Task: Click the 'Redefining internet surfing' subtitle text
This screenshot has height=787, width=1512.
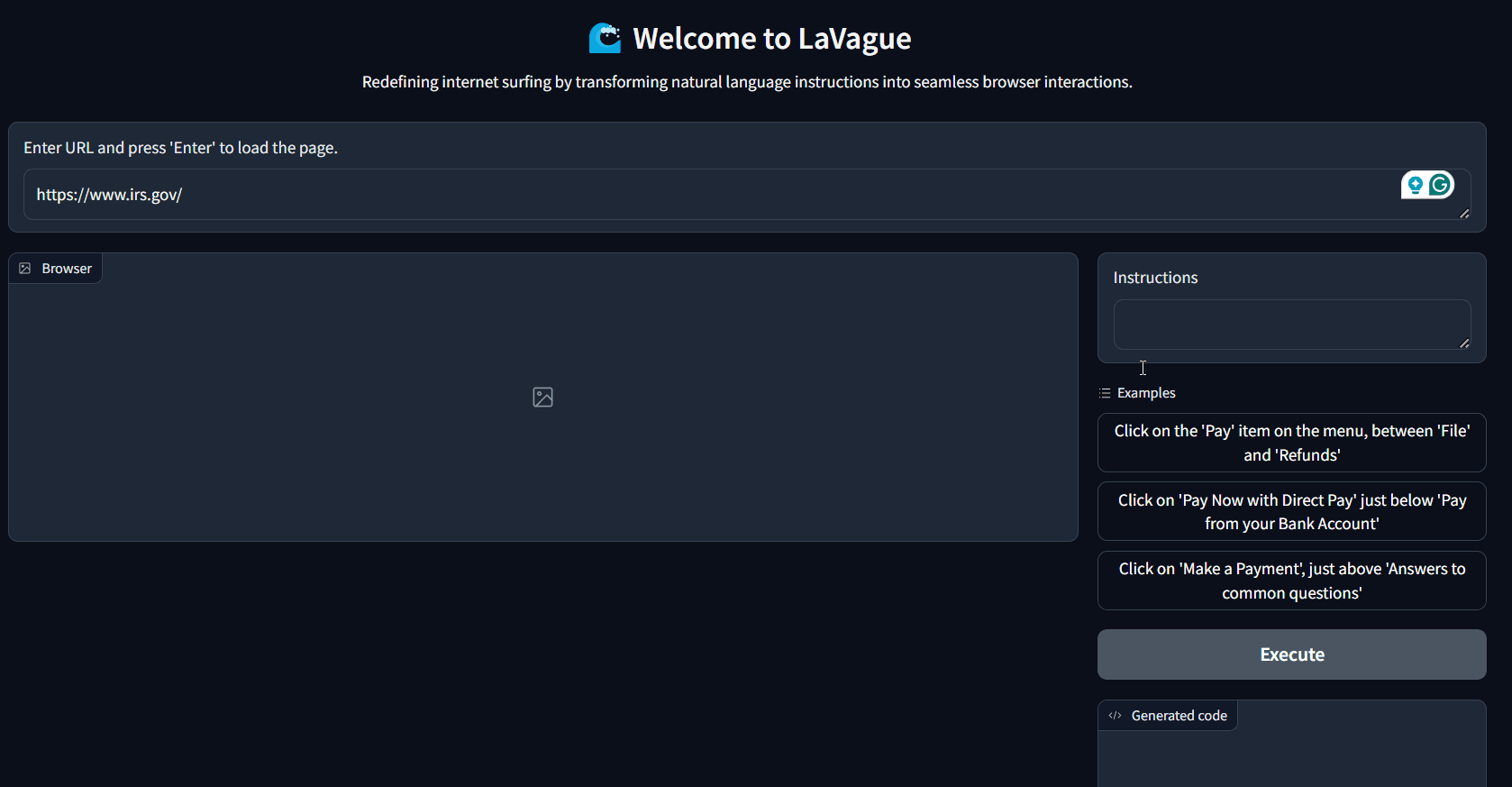Action: pyautogui.click(x=747, y=82)
